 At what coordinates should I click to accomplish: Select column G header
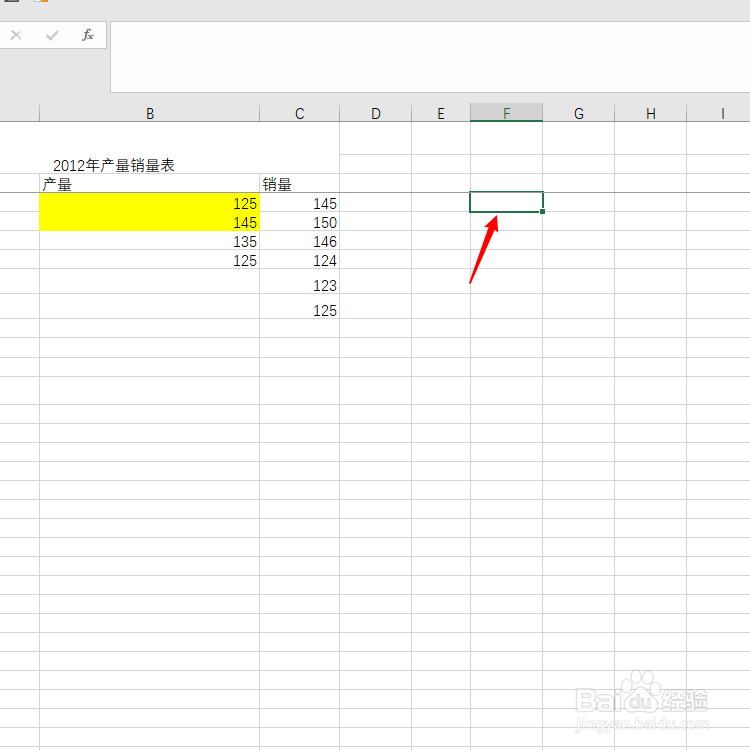[578, 113]
